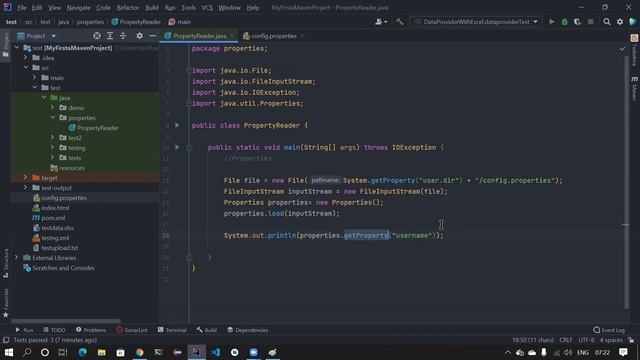The image size is (640, 360).
Task: Open Project panel options gear
Action: click(140, 36)
